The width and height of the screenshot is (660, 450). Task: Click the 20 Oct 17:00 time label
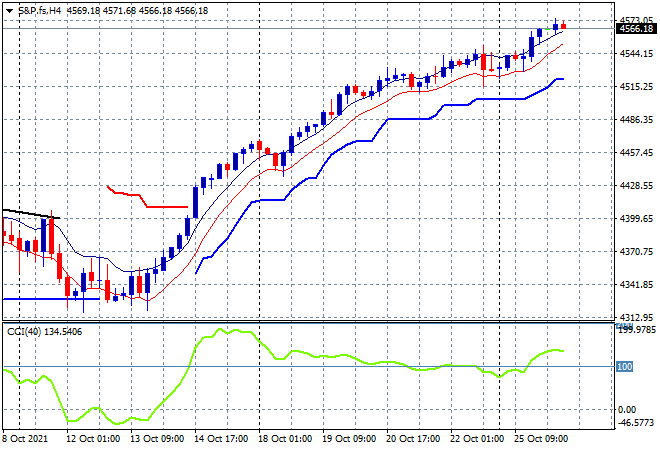pos(413,439)
